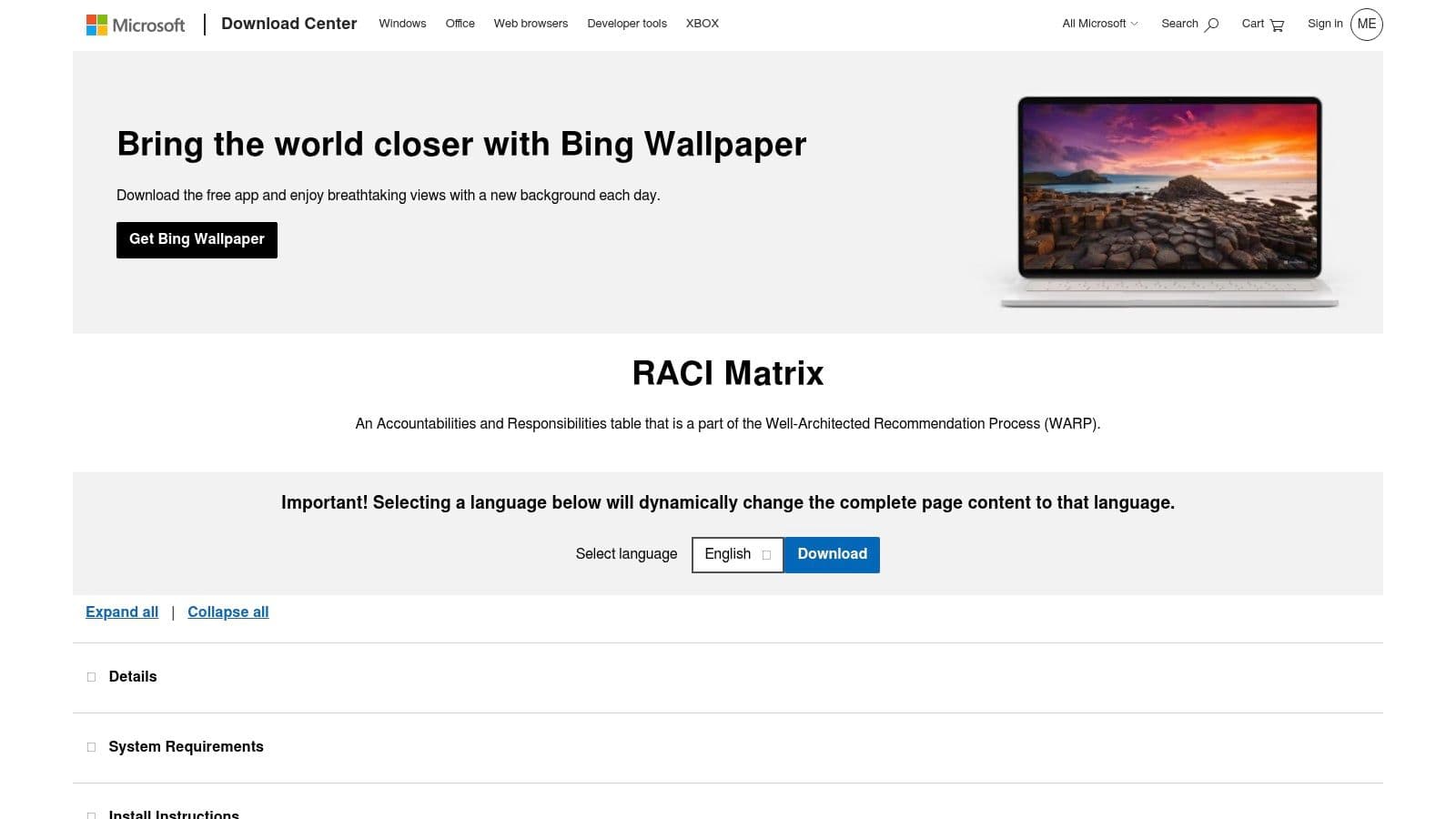The image size is (1456, 819).
Task: Open the Windows menu item
Action: tap(402, 24)
